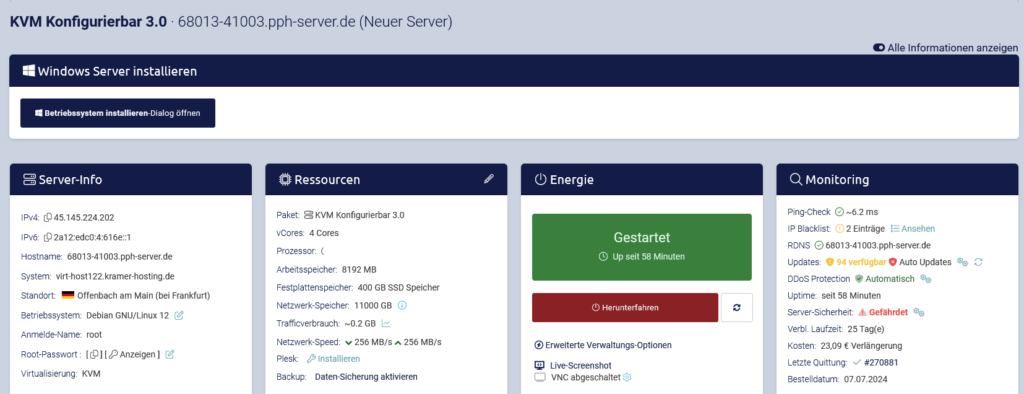Screen dimensions: 1024x394
Task: Click the Bestelldatum value 07.07.2024
Action: pyautogui.click(x=866, y=379)
